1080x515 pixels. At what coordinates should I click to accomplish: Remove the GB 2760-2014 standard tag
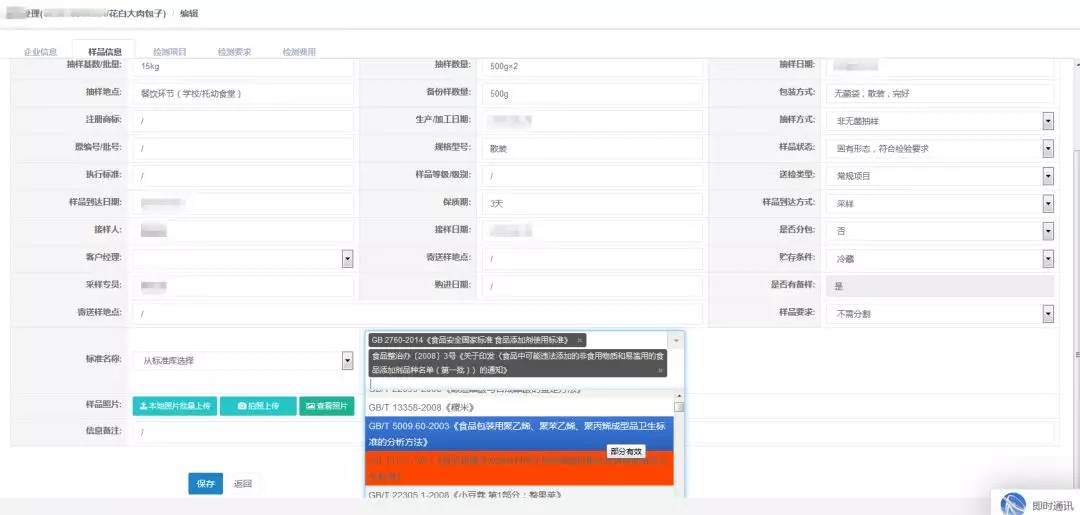[x=580, y=340]
